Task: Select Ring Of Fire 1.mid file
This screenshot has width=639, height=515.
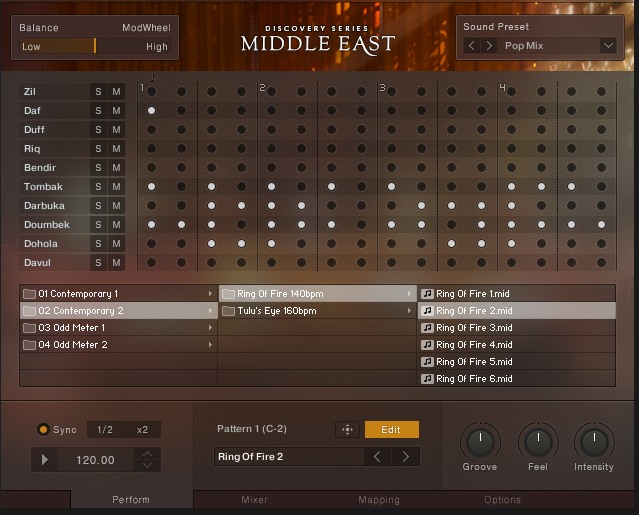Action: [x=517, y=294]
